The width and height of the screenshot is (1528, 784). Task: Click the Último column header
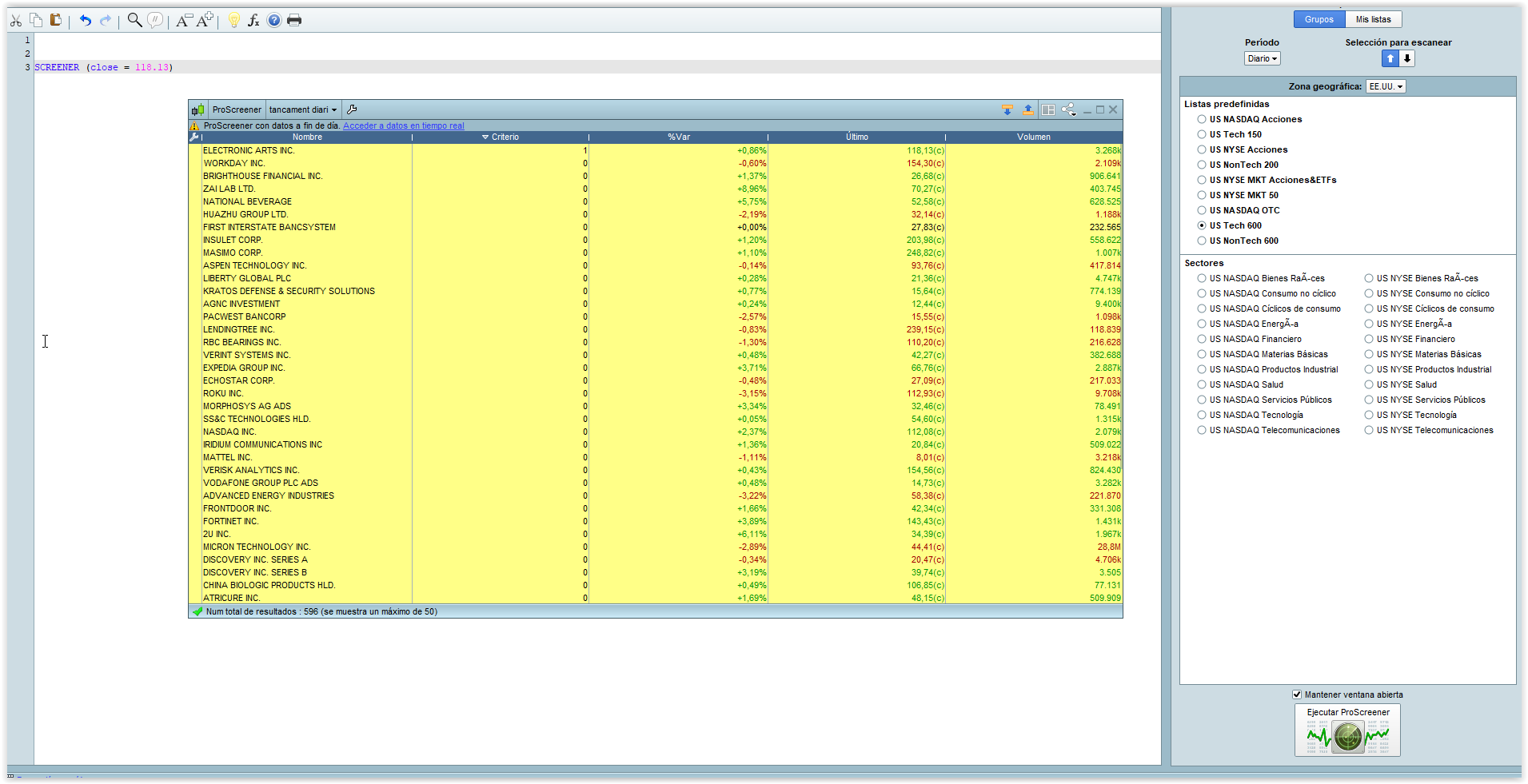point(857,137)
